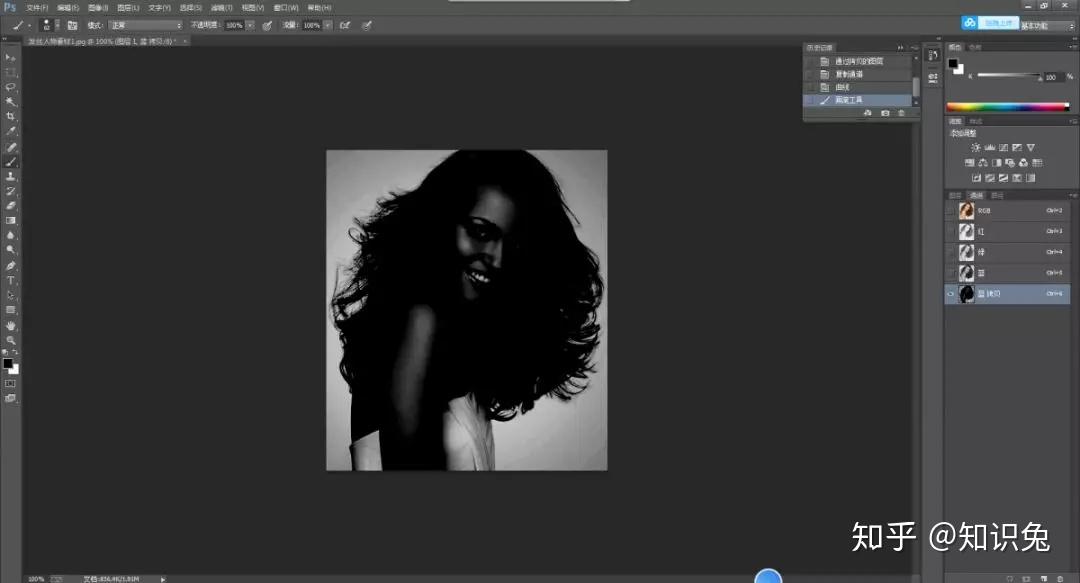Toggle visibility of the Red channel
1080x583 pixels.
[951, 231]
